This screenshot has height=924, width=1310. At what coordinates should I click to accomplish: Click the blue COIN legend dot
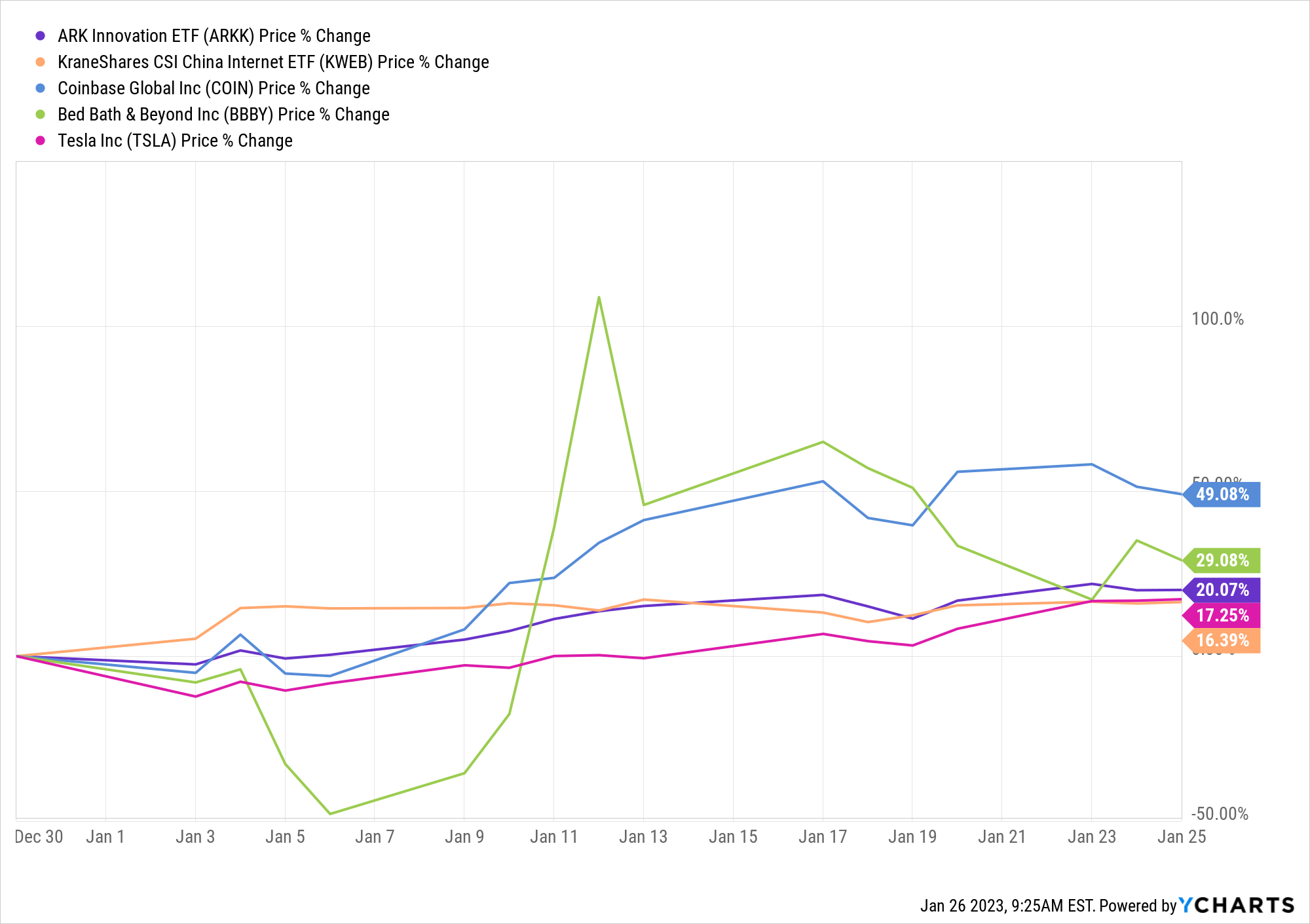point(41,88)
